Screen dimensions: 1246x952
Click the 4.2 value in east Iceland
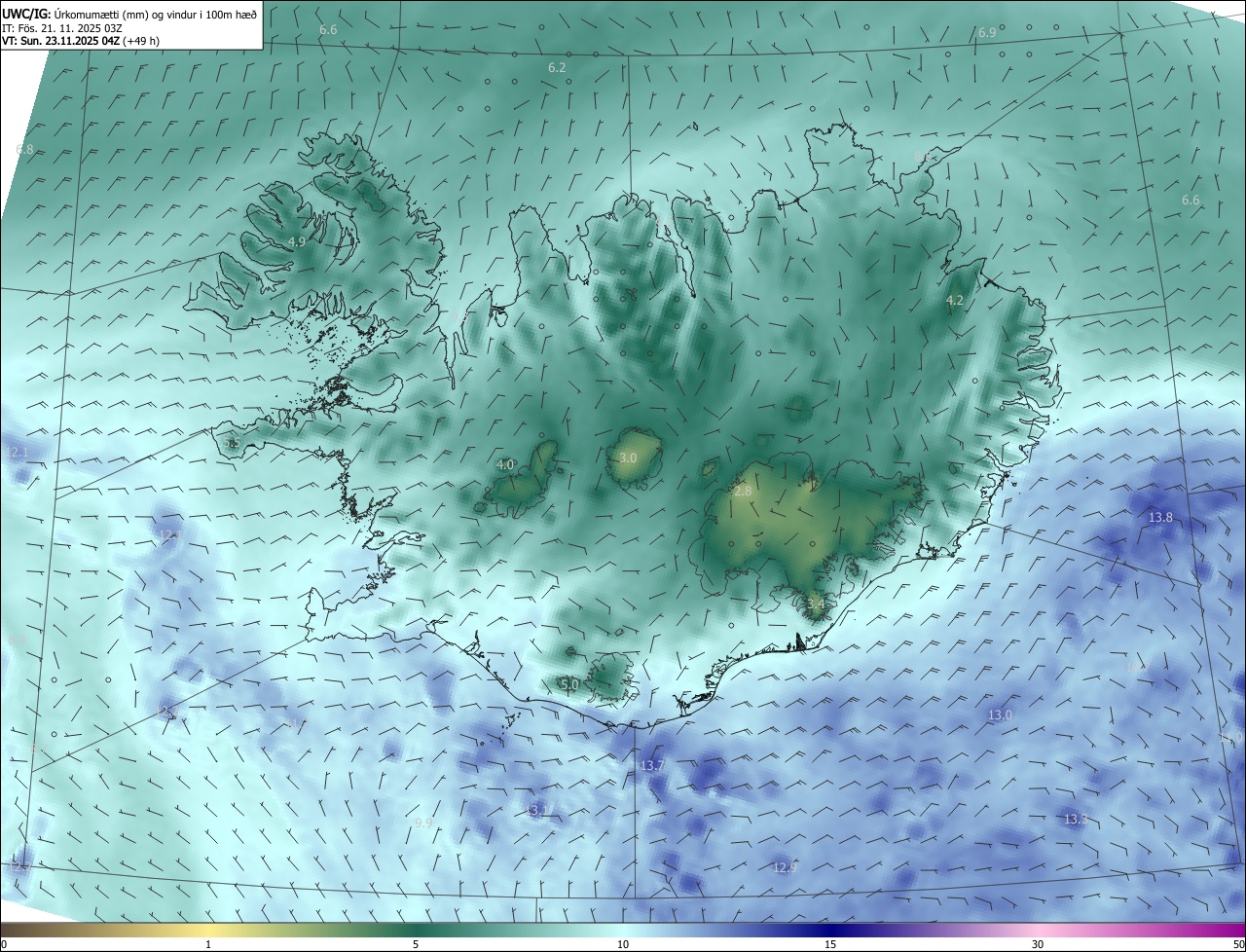955,301
